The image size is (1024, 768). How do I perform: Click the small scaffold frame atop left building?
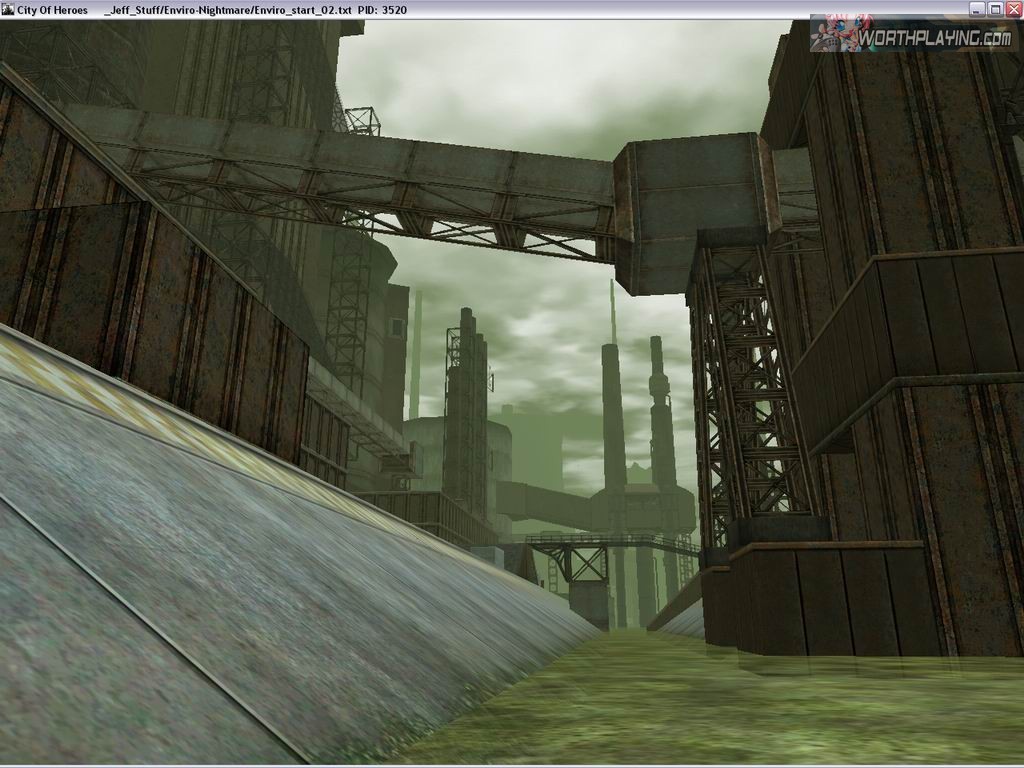coord(362,120)
